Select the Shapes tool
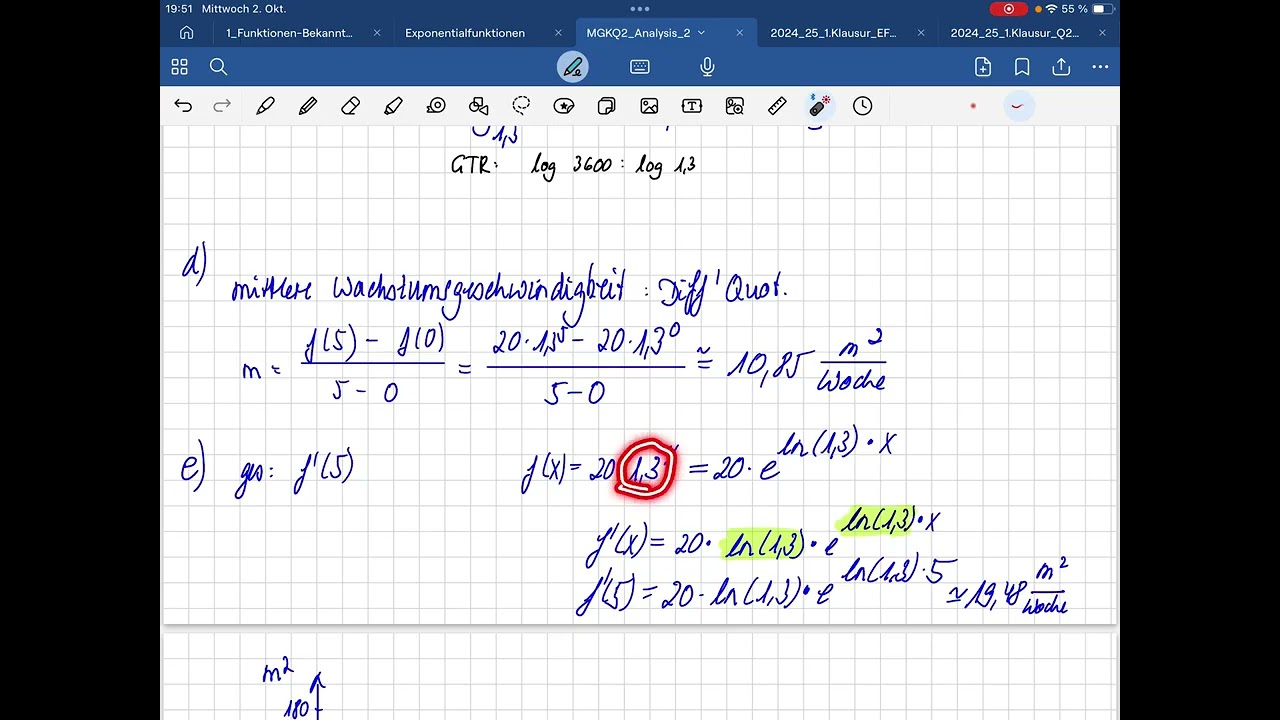This screenshot has height=720, width=1280. pos(478,106)
